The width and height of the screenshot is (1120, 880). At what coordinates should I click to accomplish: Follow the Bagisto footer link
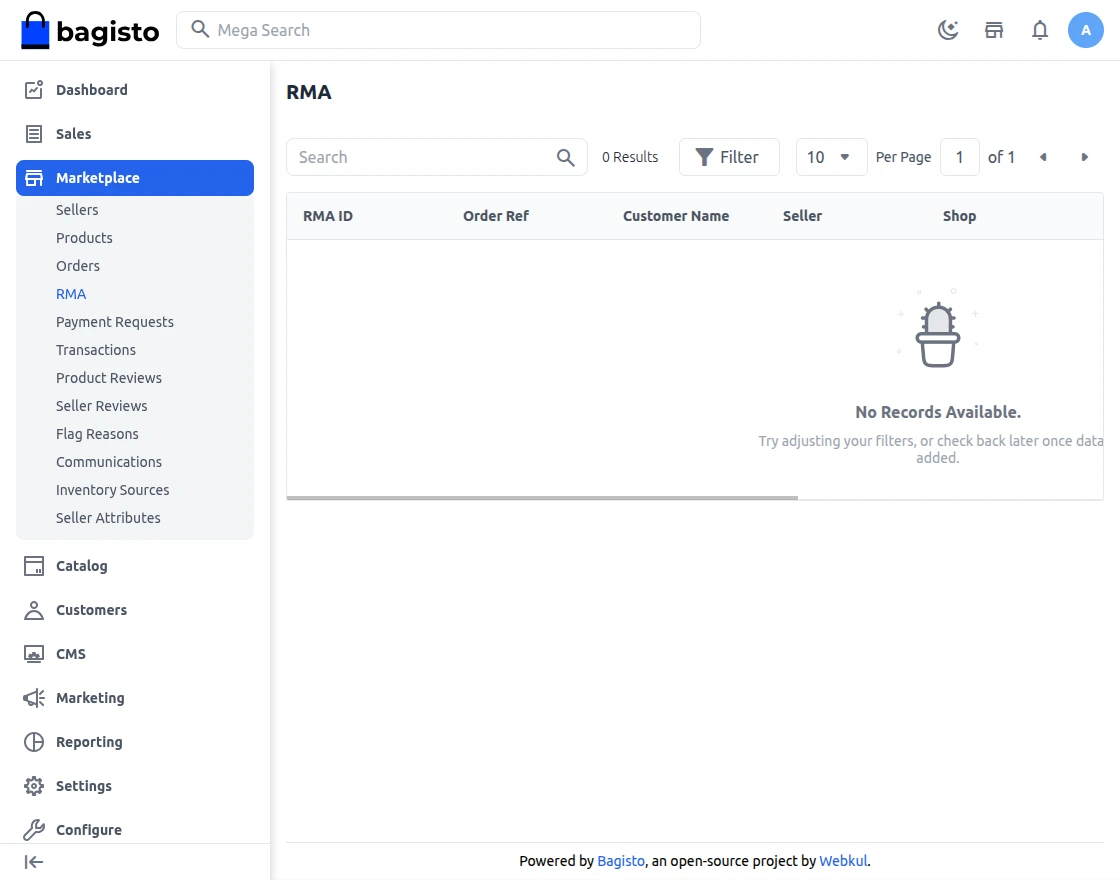tap(621, 861)
